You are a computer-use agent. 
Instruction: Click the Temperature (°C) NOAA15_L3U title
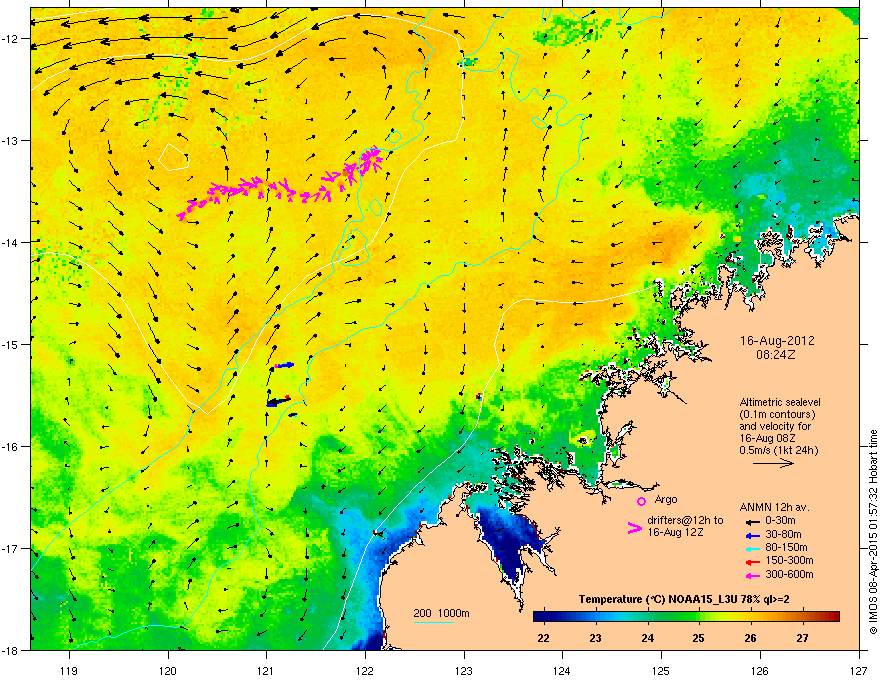tap(684, 599)
